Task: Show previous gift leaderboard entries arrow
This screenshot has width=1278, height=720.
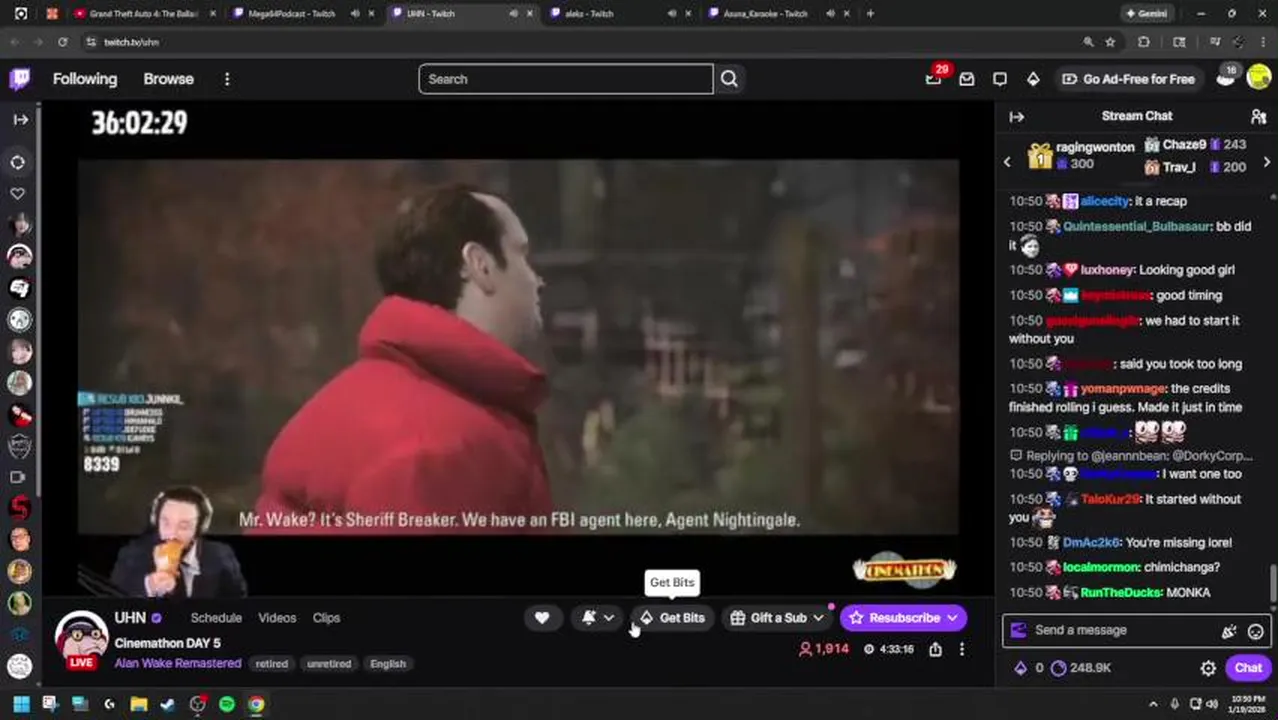Action: click(1007, 162)
